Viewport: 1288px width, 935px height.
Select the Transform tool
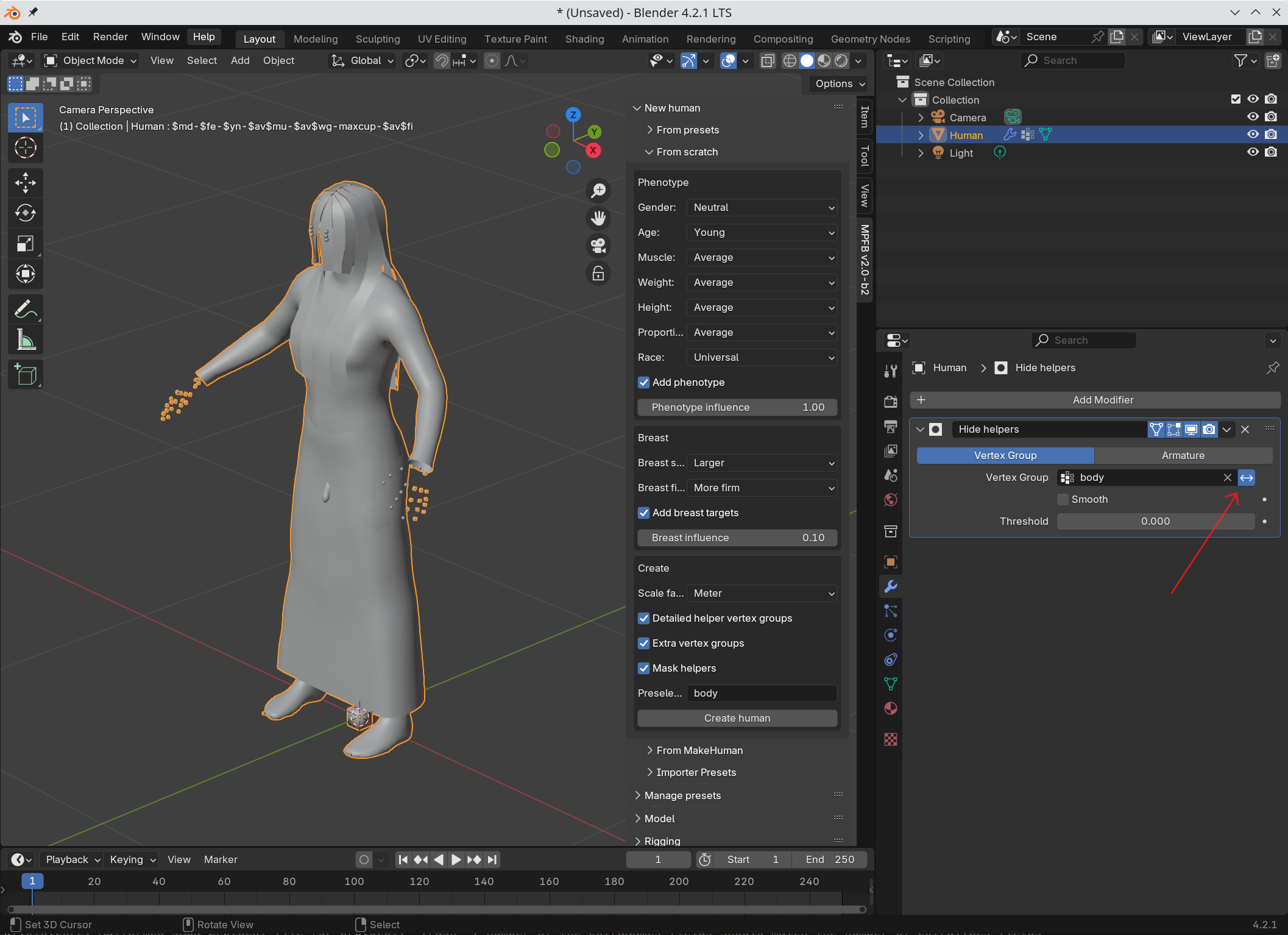point(25,274)
